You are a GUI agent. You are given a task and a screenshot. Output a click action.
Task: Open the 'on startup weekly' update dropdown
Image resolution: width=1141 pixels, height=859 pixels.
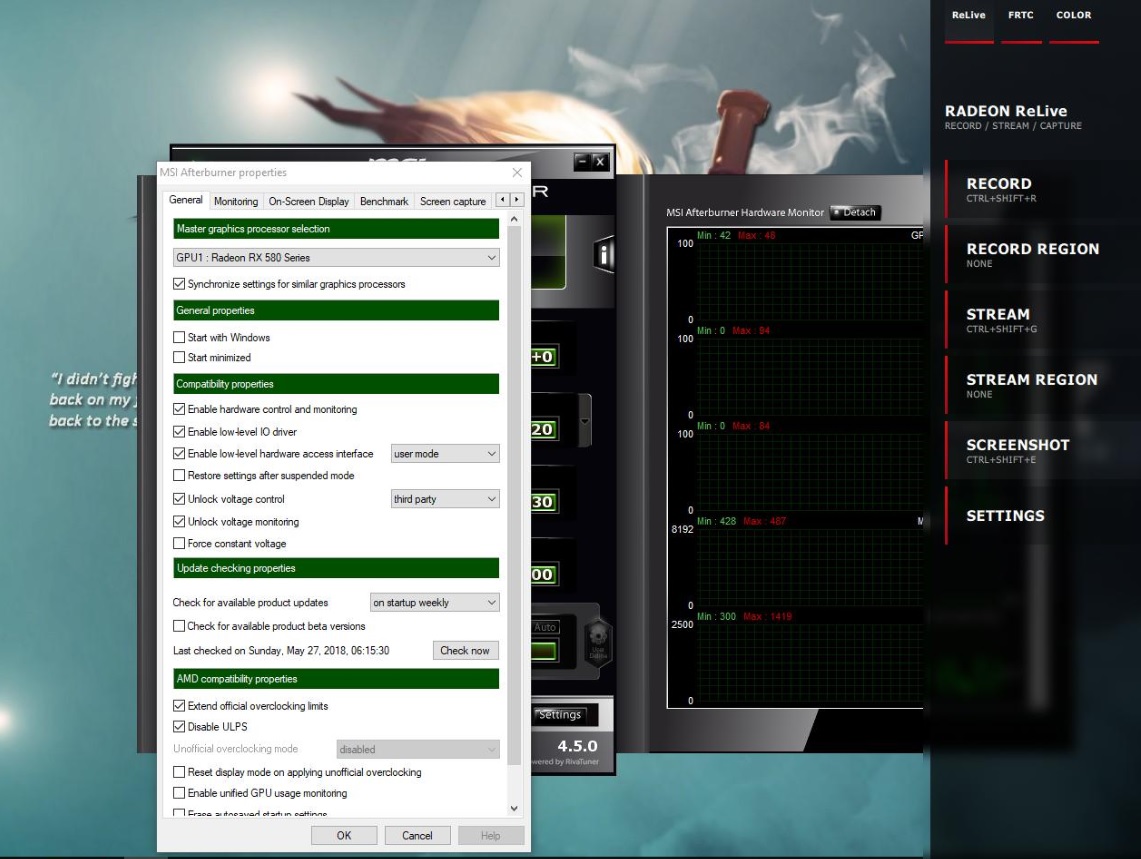point(434,603)
